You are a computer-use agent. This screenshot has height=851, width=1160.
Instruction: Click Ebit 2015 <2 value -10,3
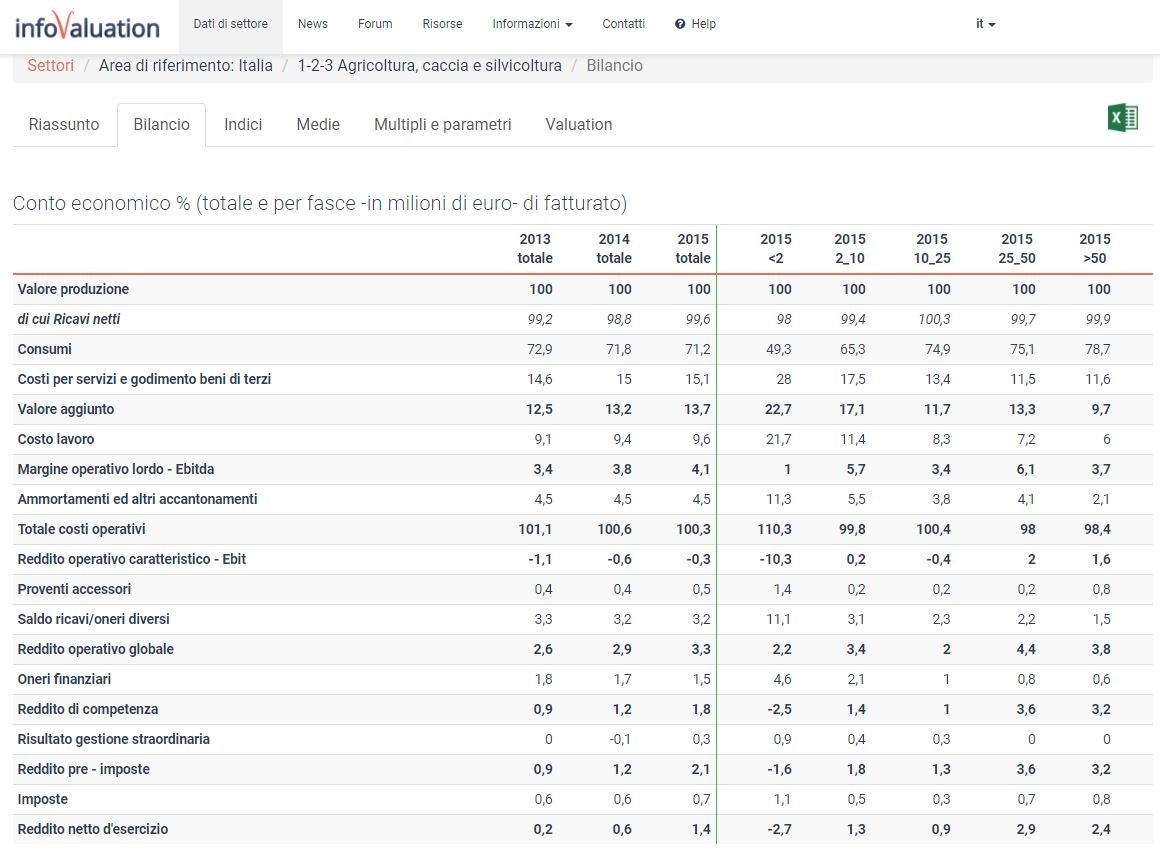point(775,559)
